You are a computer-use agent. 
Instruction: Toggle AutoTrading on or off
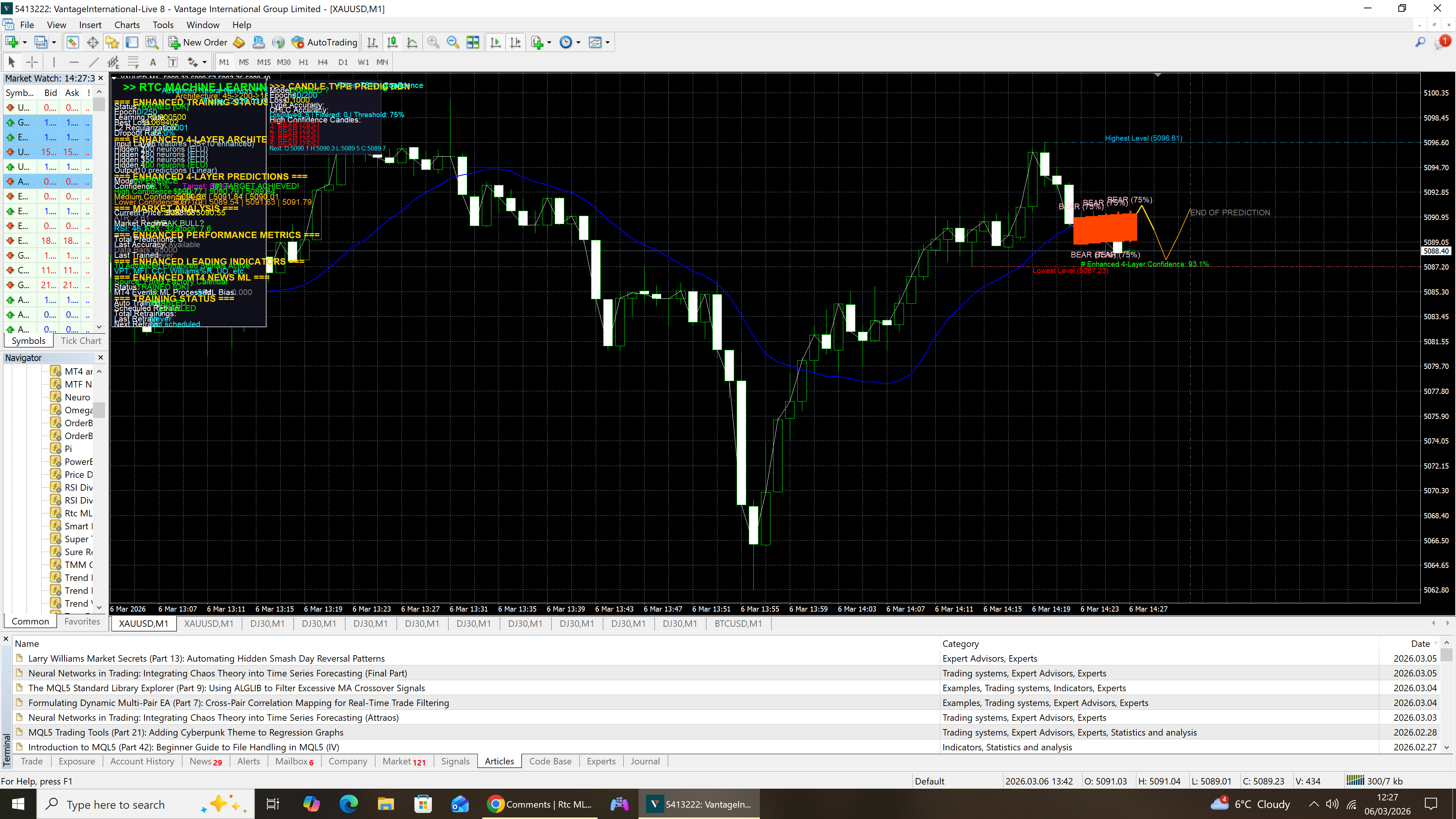click(325, 42)
